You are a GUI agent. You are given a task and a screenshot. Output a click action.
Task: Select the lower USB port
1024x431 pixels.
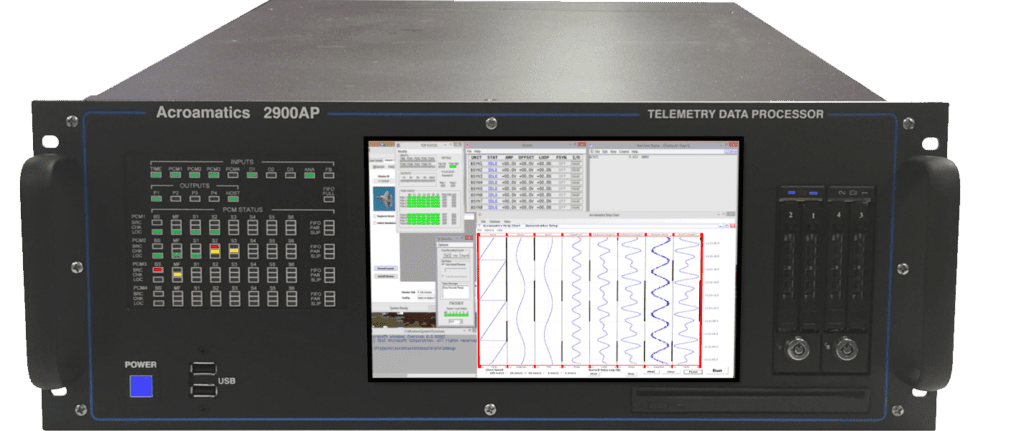click(x=202, y=389)
